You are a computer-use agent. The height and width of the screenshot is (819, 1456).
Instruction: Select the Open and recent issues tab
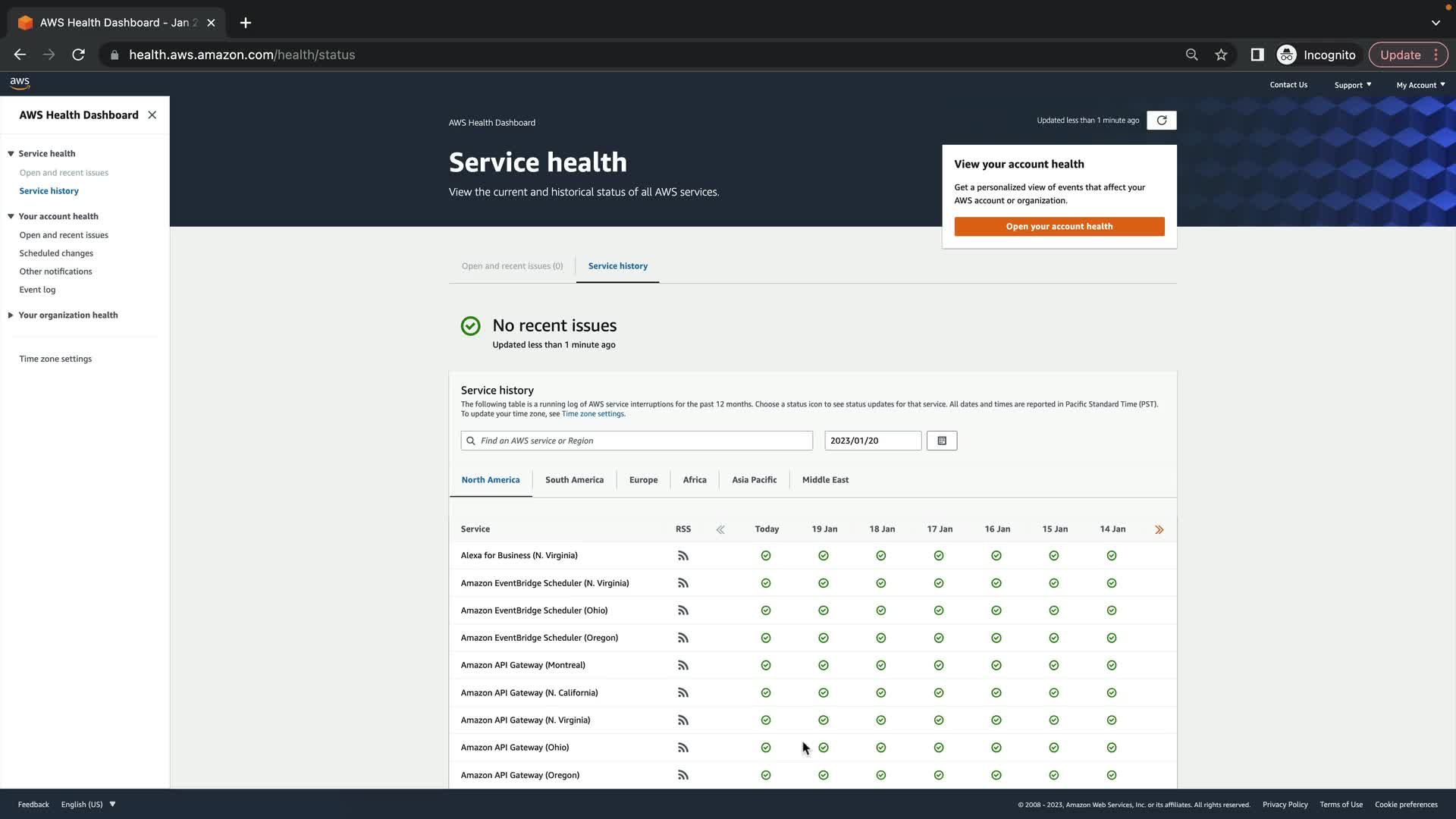click(512, 266)
